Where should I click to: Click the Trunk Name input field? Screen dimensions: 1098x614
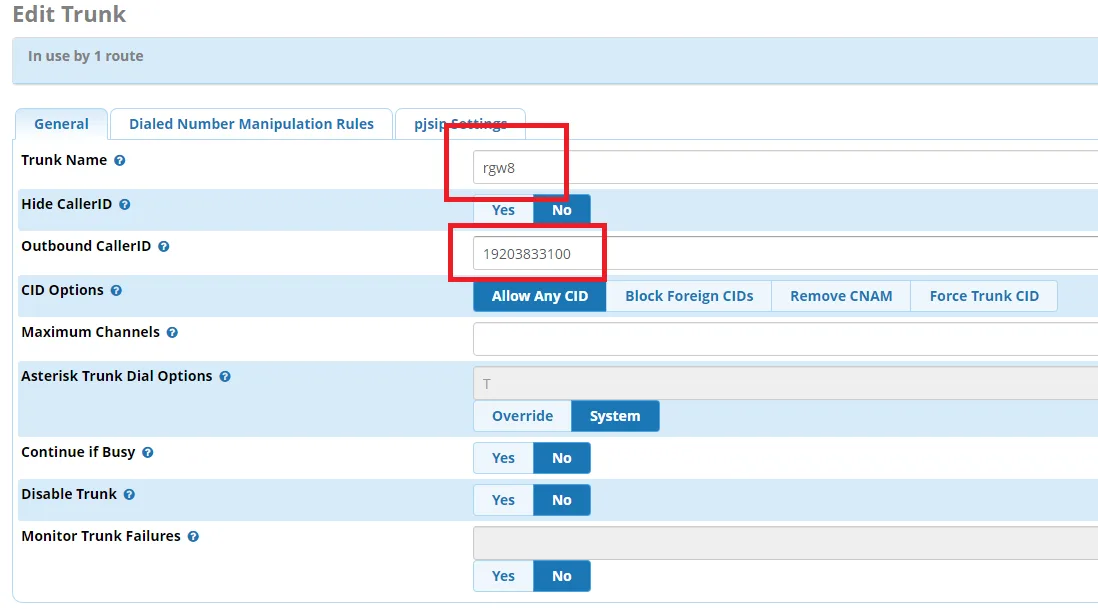point(786,168)
